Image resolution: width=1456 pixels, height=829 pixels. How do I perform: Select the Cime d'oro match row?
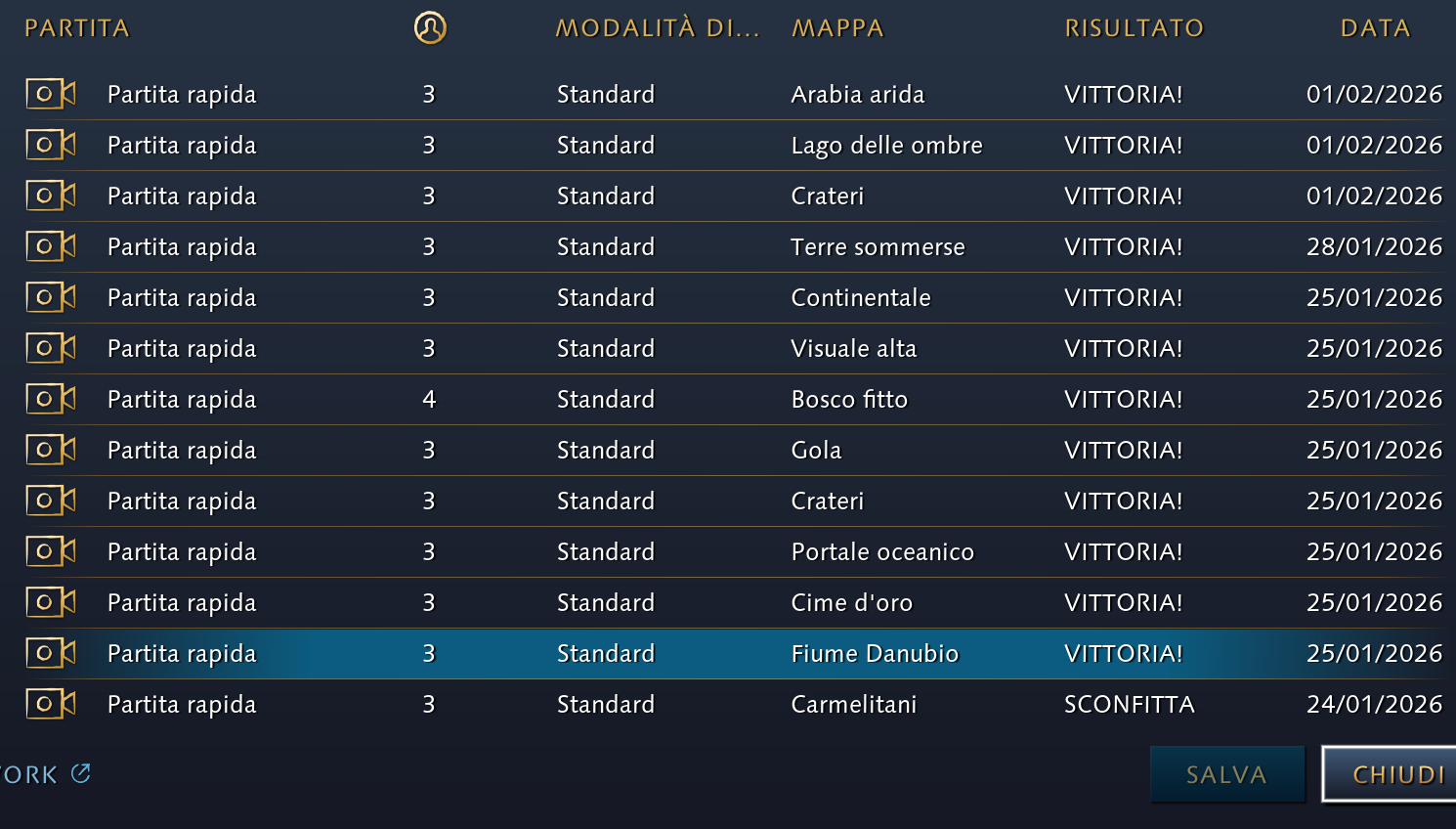click(851, 602)
